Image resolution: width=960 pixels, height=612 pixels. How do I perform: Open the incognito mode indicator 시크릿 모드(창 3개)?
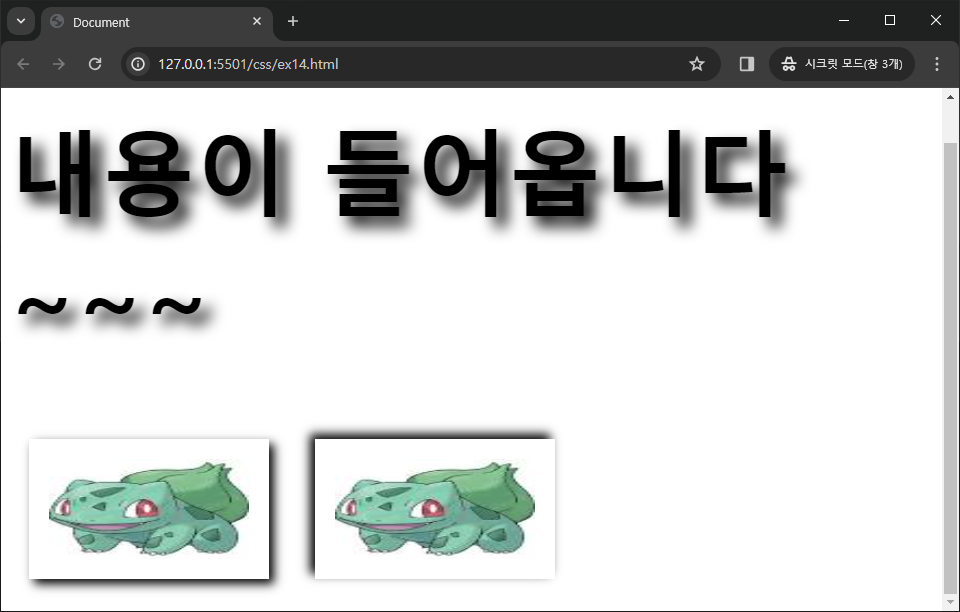point(842,64)
